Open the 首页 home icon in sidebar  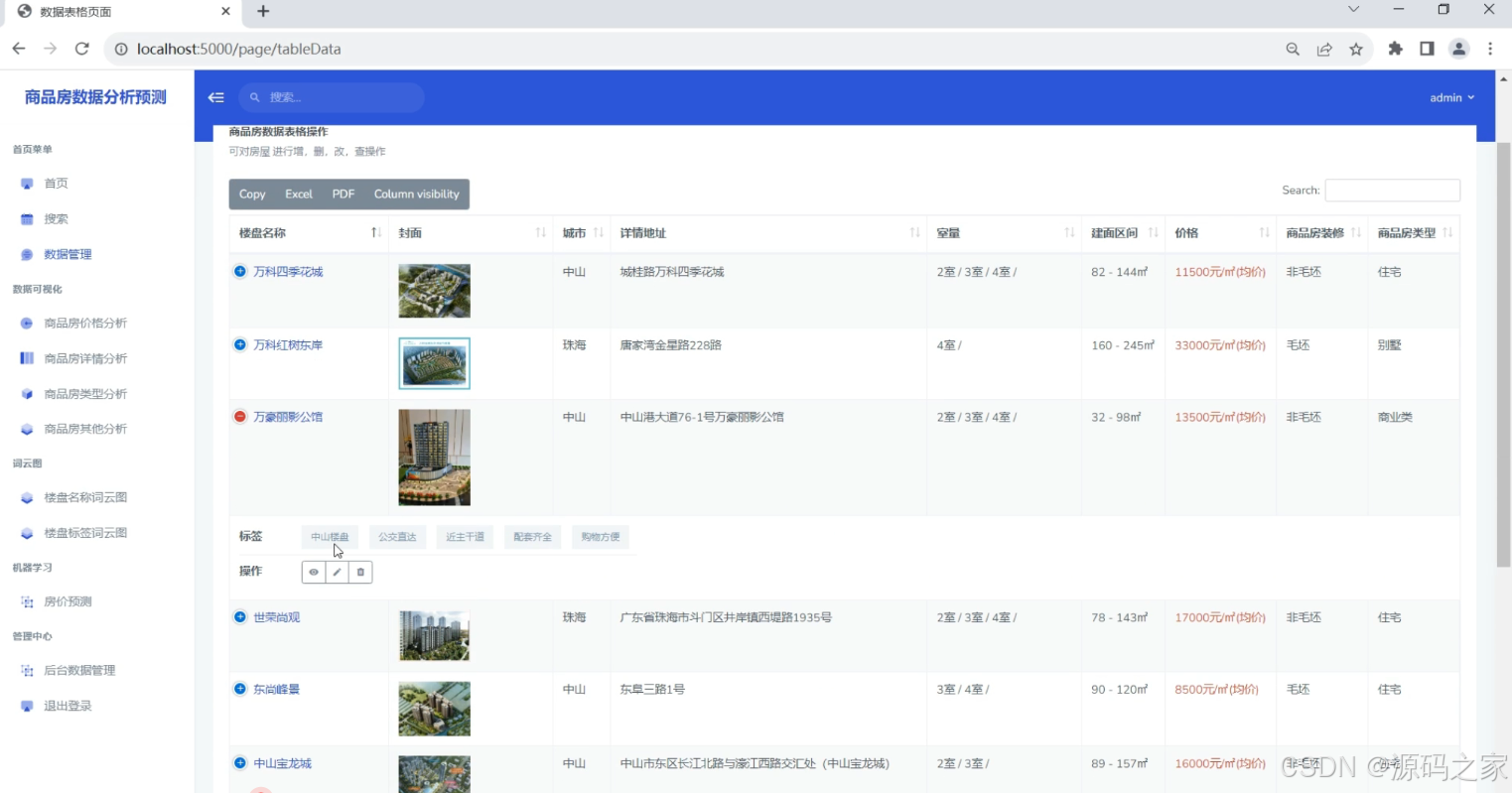tap(26, 183)
